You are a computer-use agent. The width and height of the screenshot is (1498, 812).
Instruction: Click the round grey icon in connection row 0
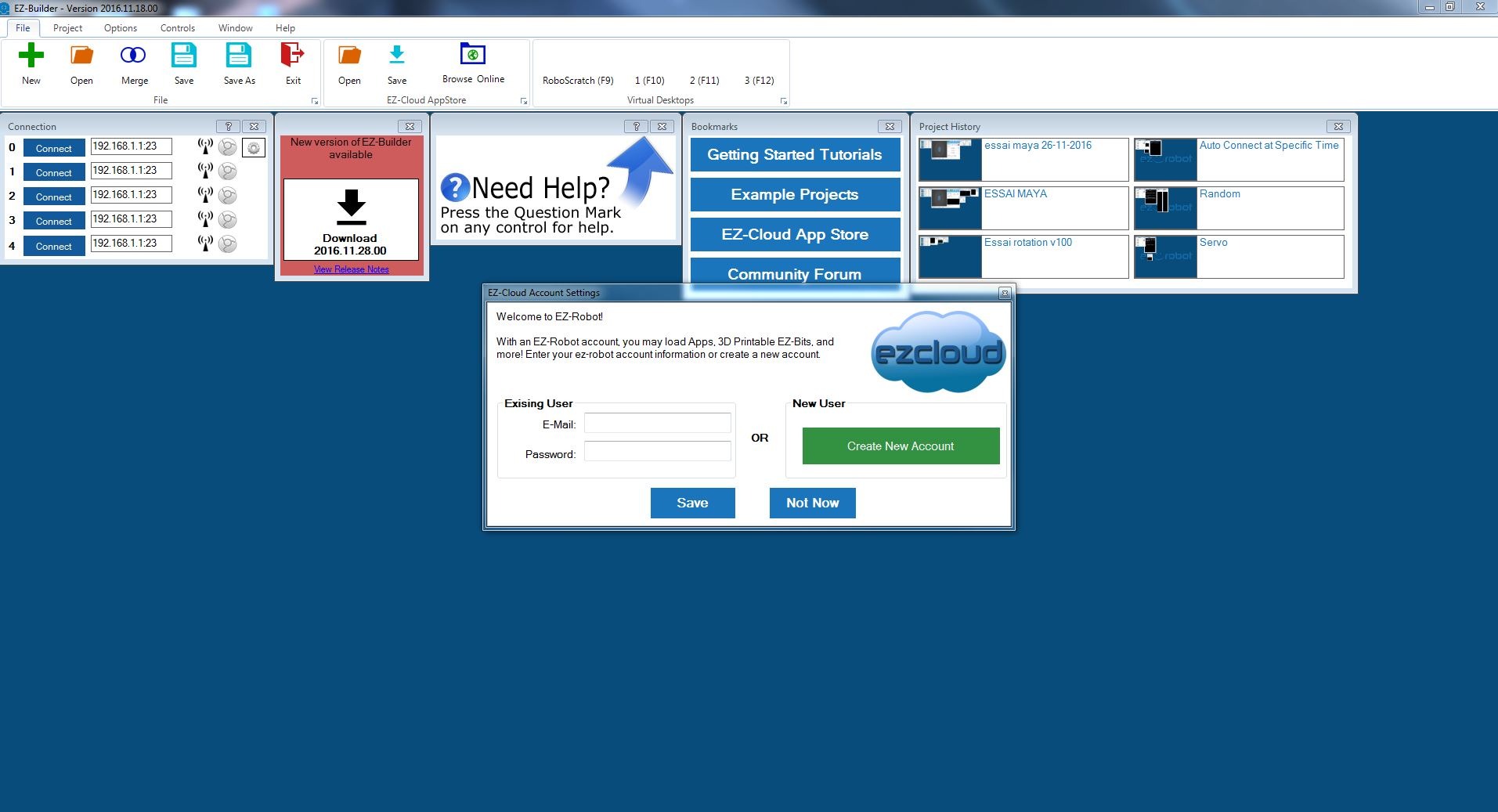pos(228,147)
